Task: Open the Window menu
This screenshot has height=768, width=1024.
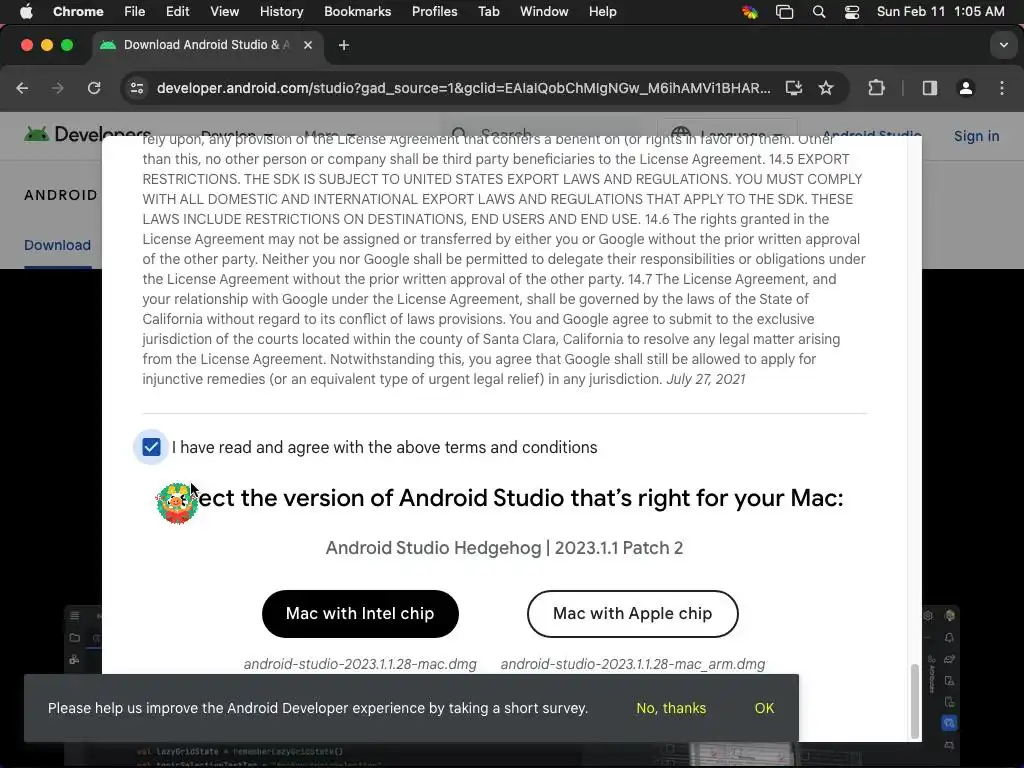Action: (x=544, y=11)
